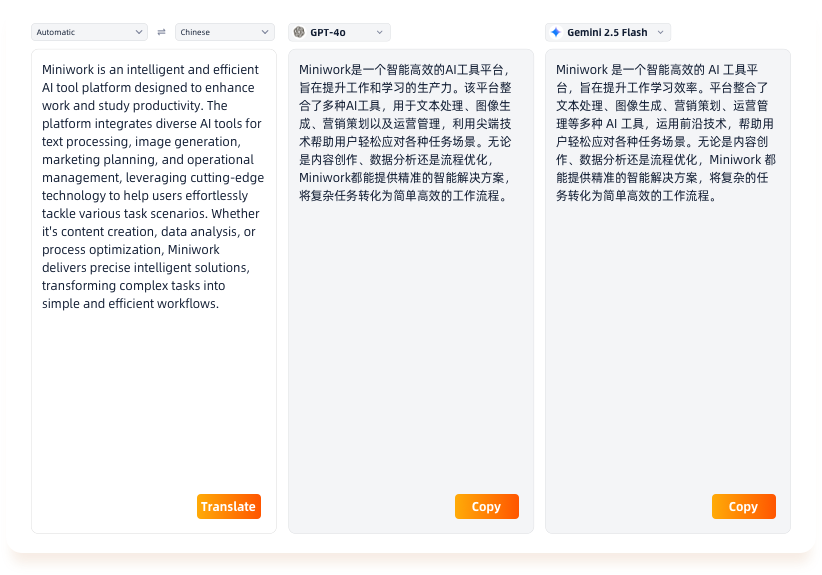Image resolution: width=822 pixels, height=575 pixels.
Task: Copy the Gemini 2.5 Flash translation
Action: pyautogui.click(x=743, y=506)
